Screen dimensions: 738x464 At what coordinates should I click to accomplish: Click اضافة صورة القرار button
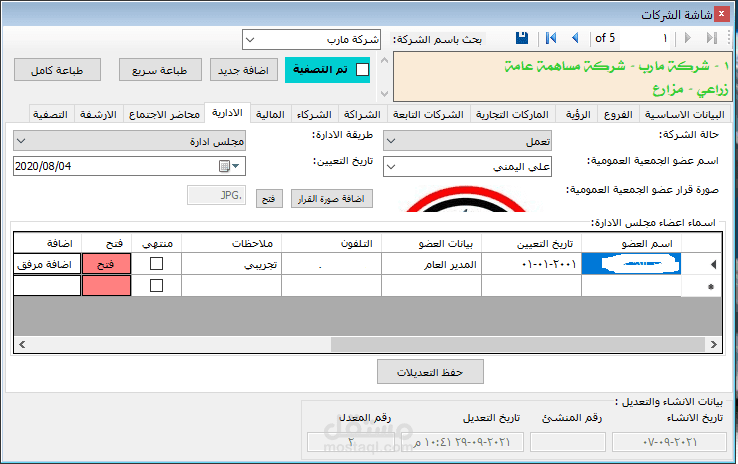pos(331,199)
